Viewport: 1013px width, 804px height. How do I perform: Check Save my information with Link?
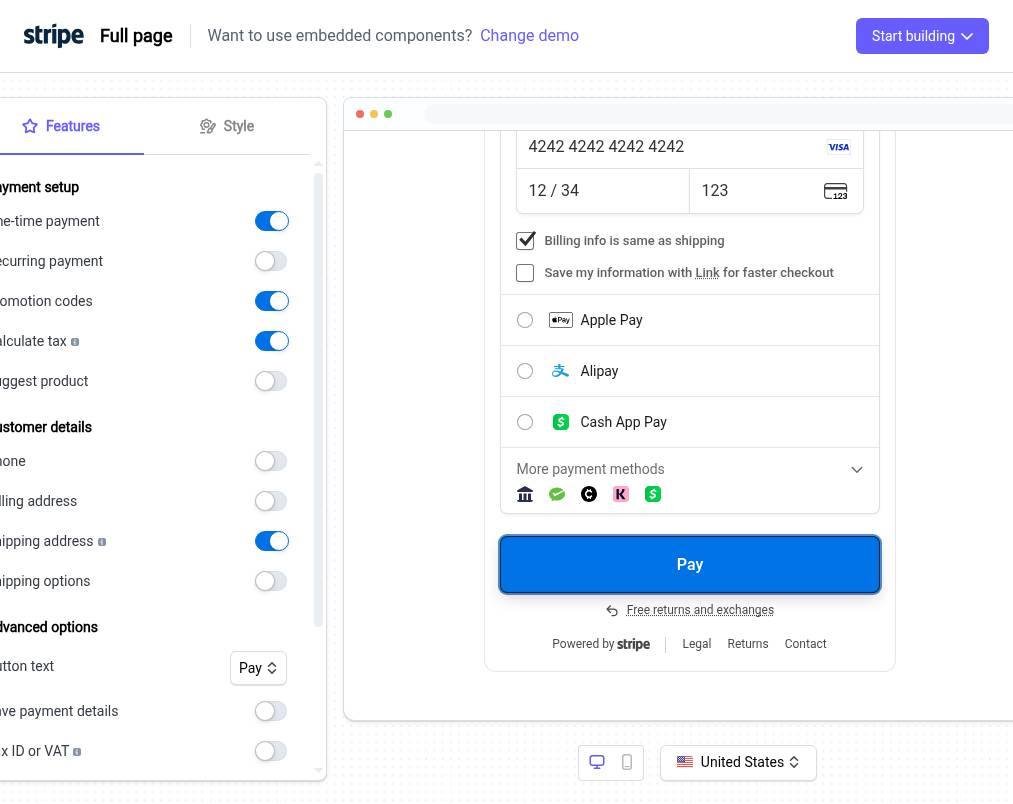point(525,273)
